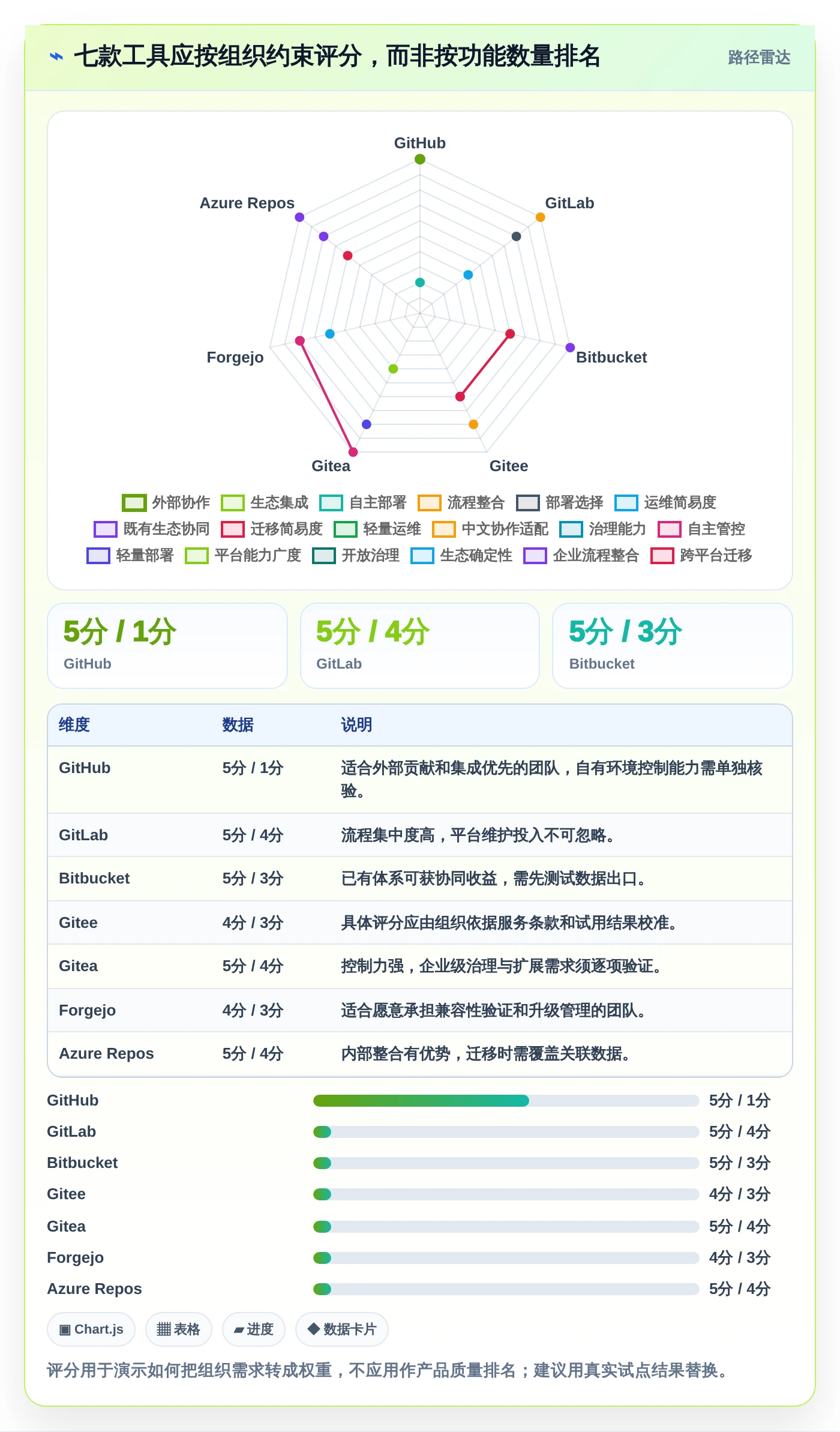840x1432 pixels.
Task: Click the 说明 column header
Action: [357, 725]
